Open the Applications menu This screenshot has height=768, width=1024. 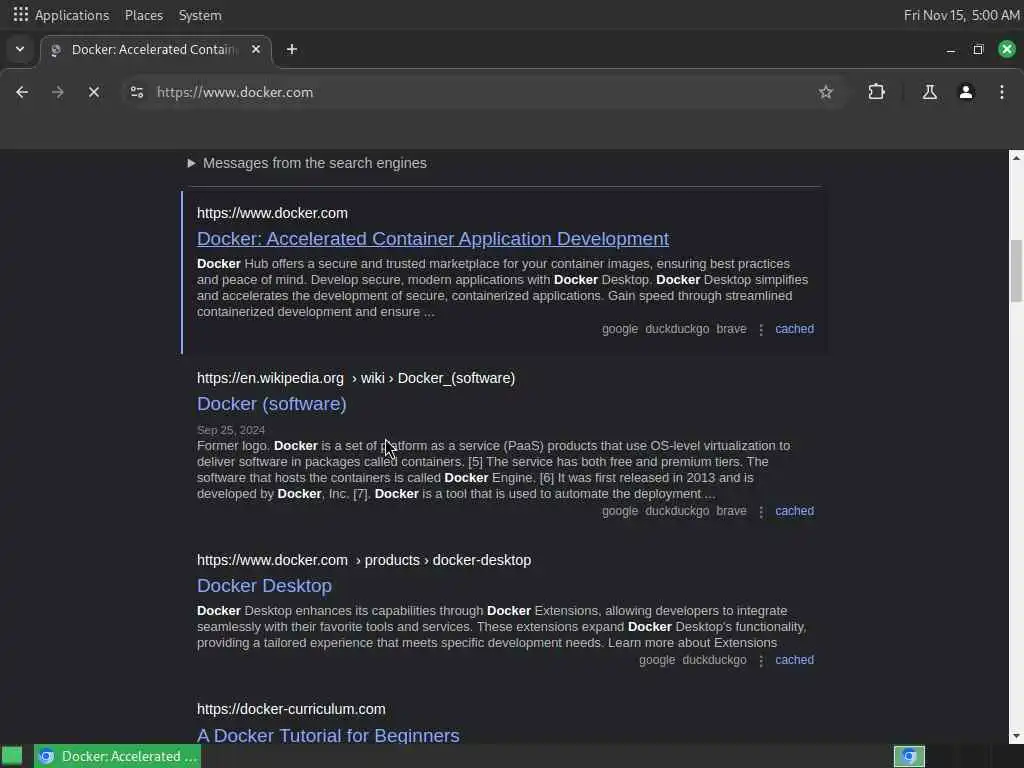point(72,15)
